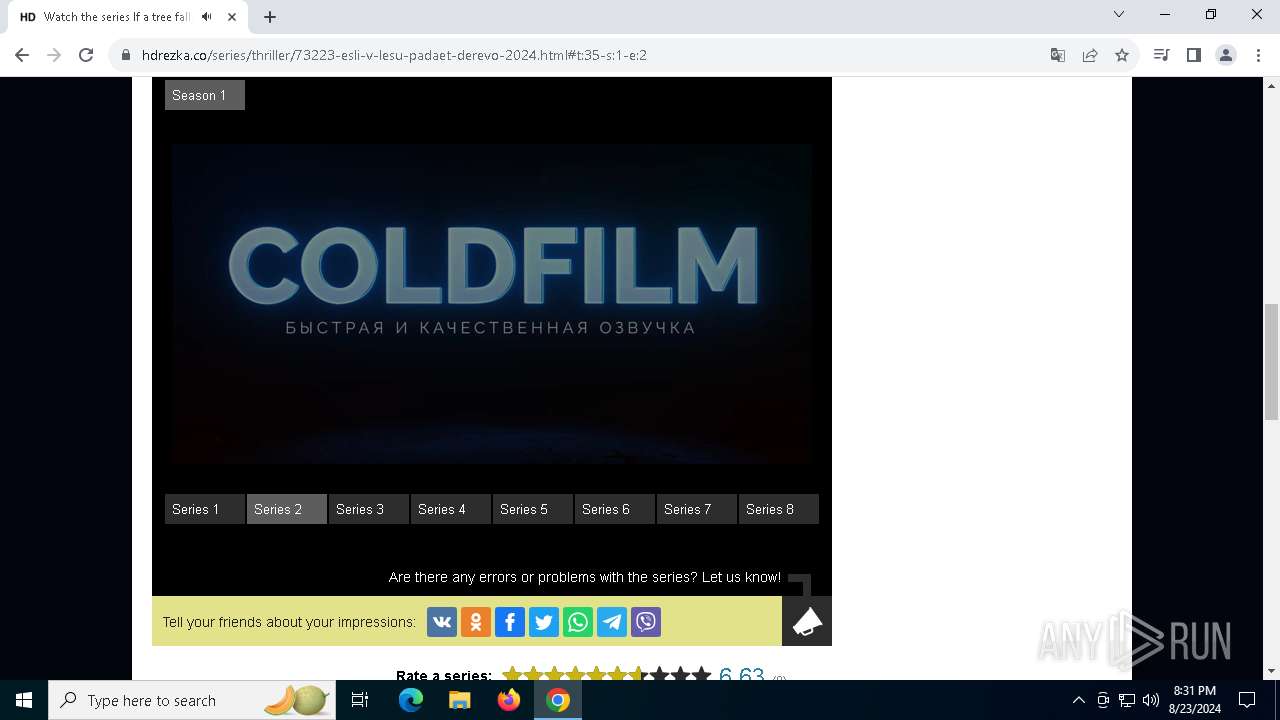1280x720 pixels.
Task: Share via WhatsApp icon
Action: coord(578,622)
